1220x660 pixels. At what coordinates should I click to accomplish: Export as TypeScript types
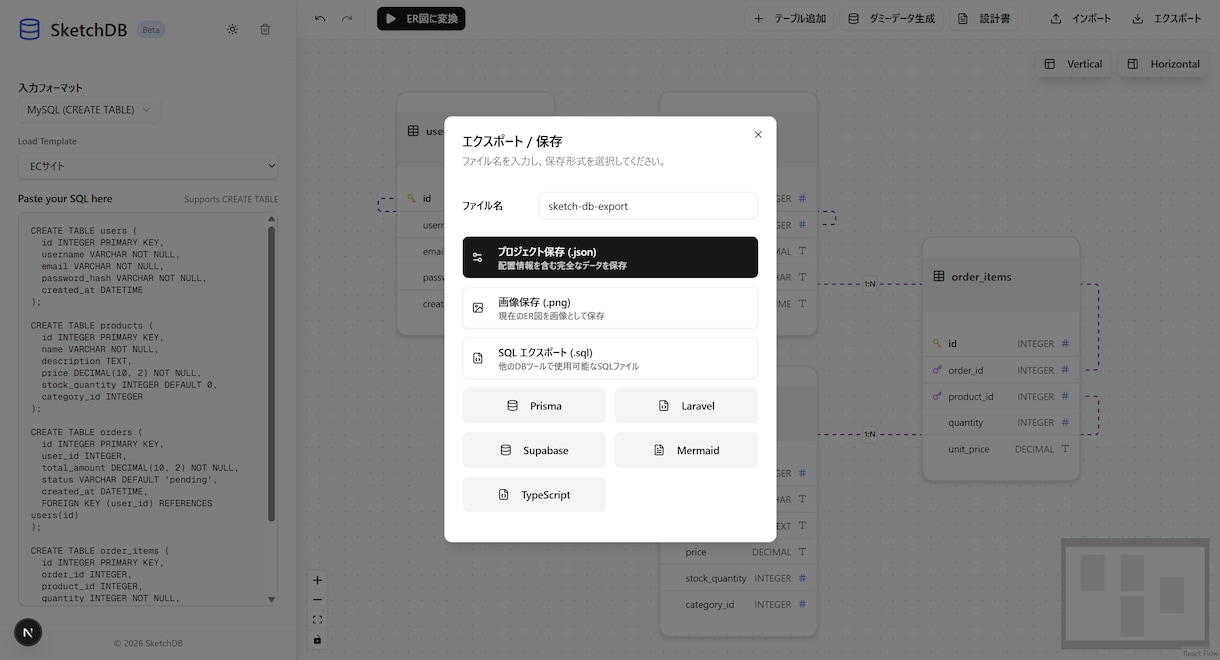coord(534,494)
